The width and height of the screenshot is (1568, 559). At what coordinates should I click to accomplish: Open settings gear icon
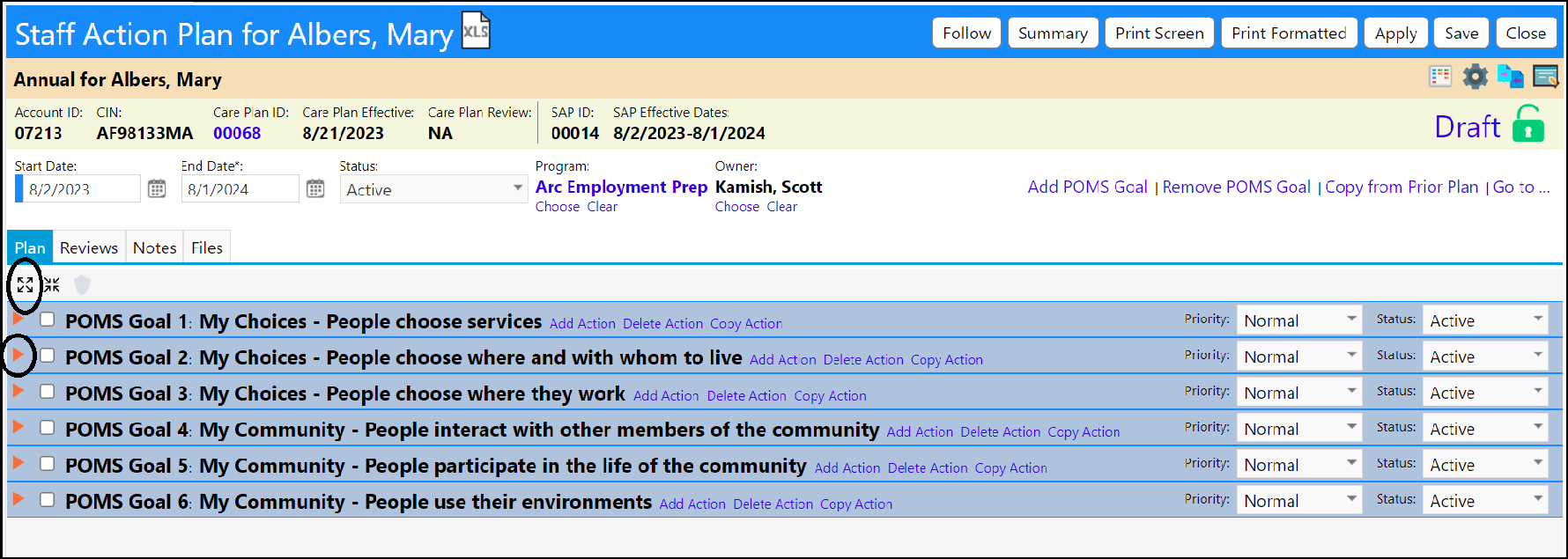(1476, 77)
